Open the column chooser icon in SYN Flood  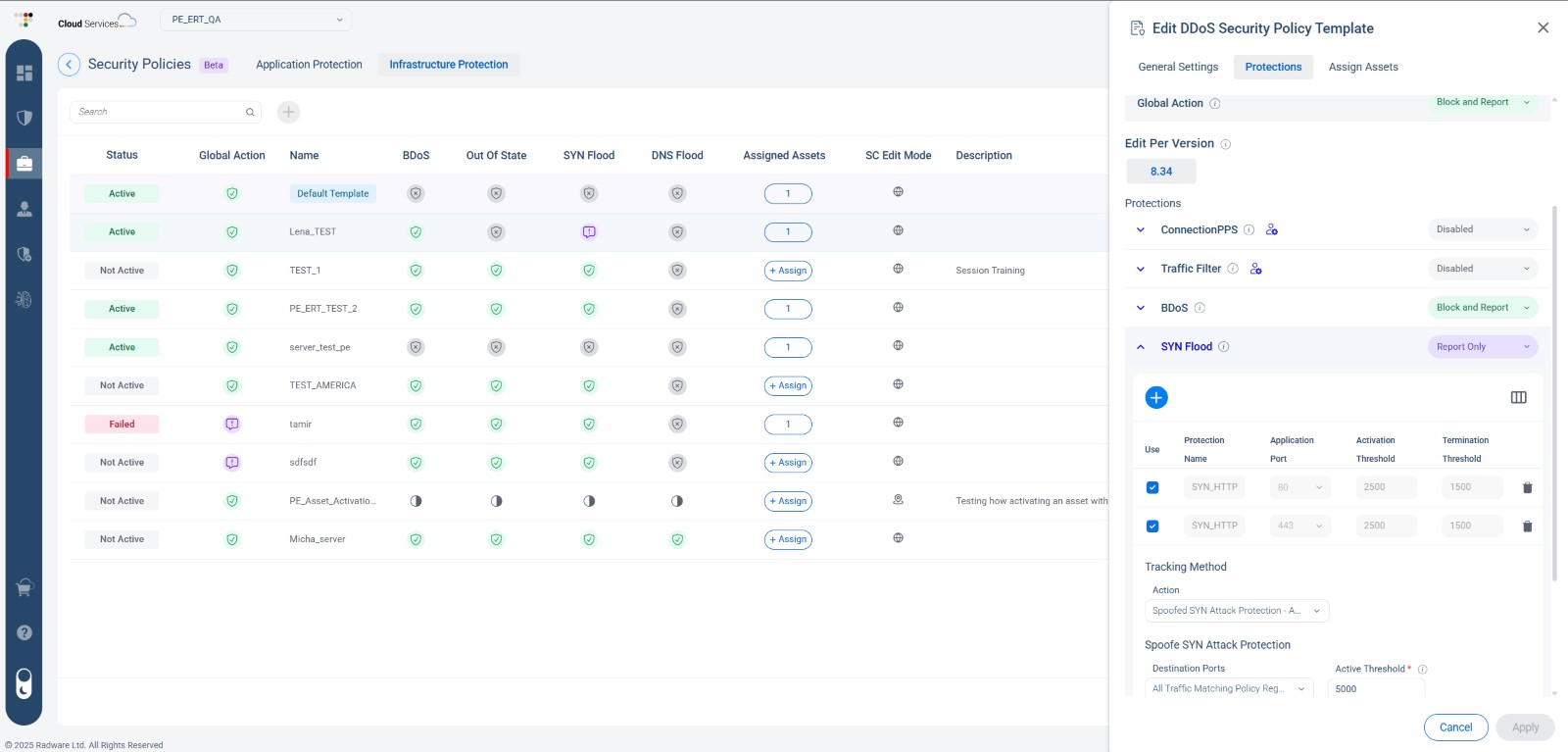(1519, 397)
